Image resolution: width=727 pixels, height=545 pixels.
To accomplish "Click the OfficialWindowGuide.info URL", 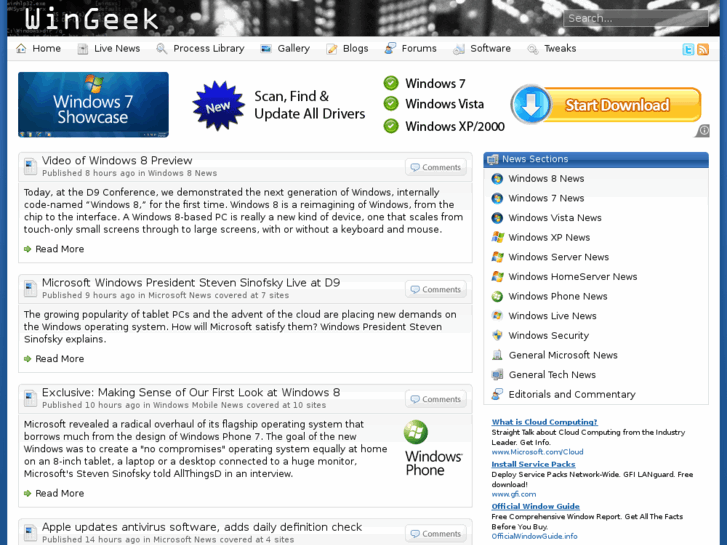I will (x=534, y=536).
